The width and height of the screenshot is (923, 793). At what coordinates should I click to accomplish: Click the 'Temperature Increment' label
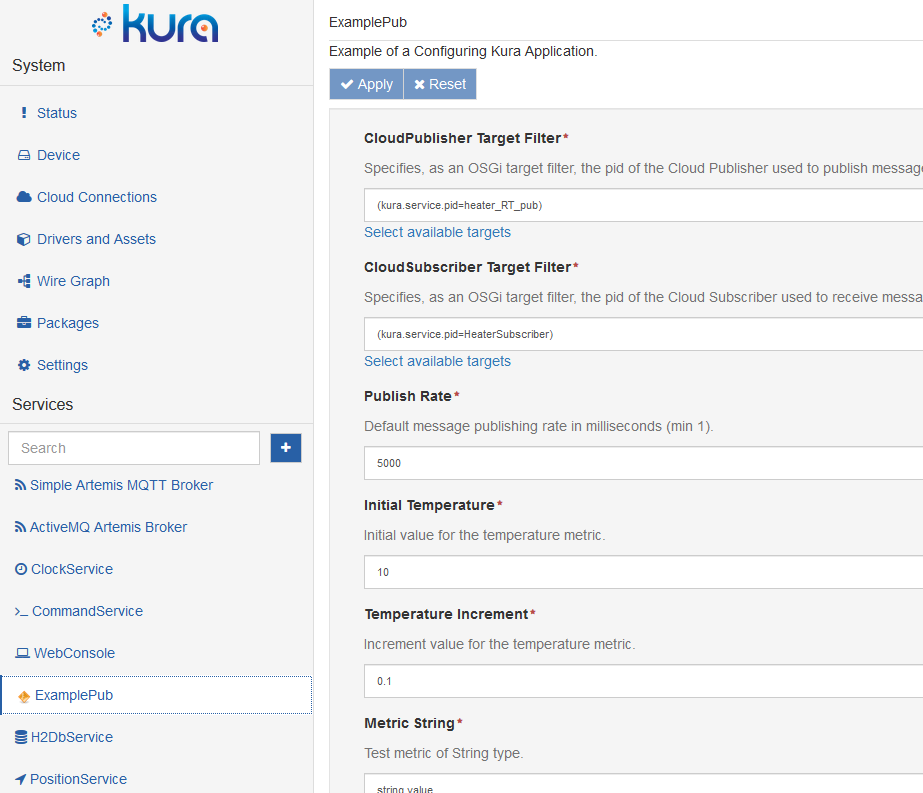click(x=446, y=614)
